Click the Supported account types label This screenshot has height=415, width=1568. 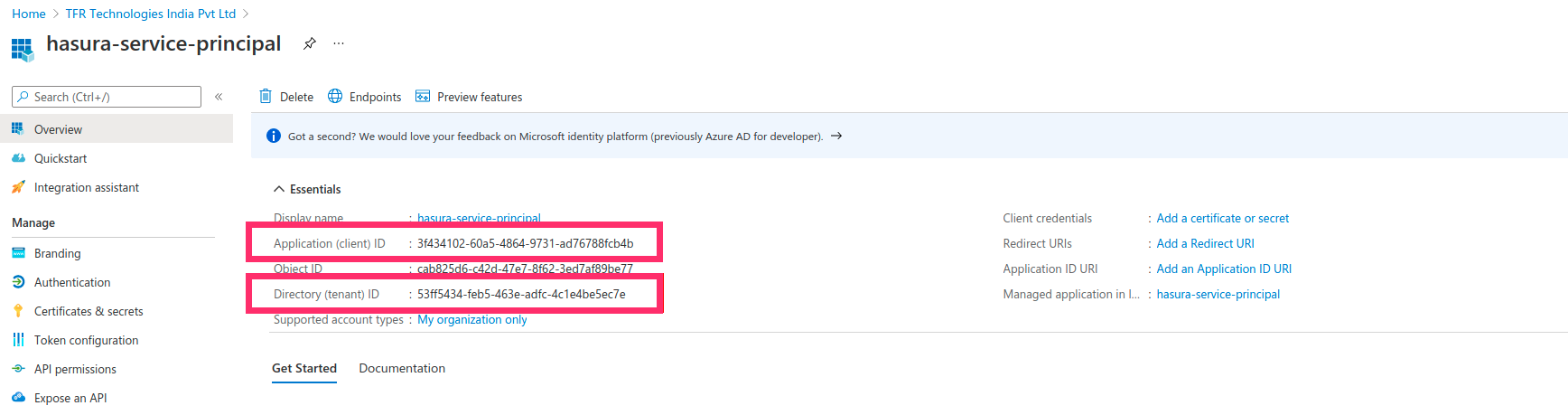click(339, 319)
